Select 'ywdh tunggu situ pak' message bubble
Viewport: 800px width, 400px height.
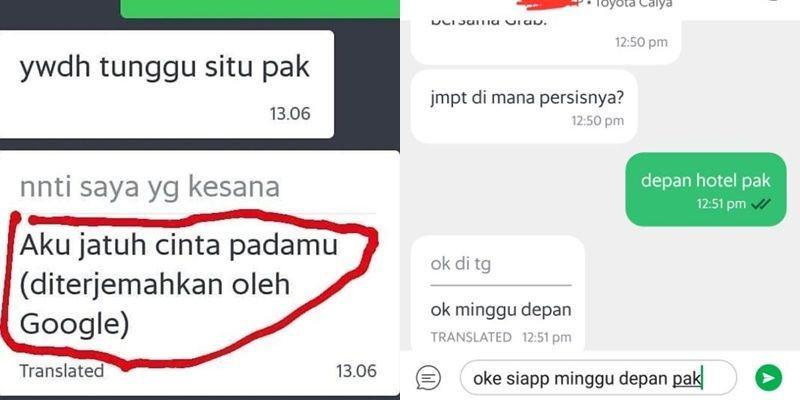[x=167, y=84]
